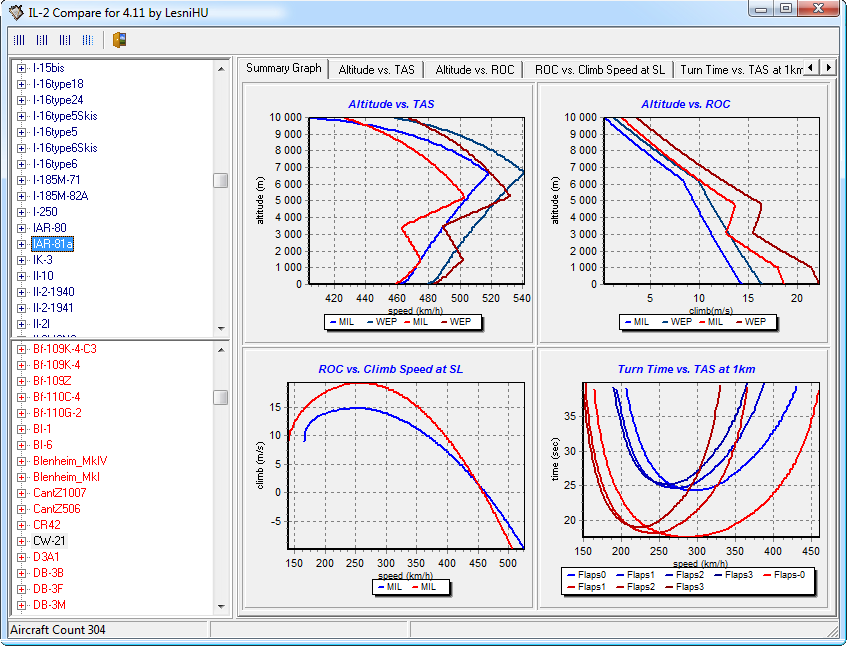
Task: Switch to the Altitude vs. TAS tab
Action: [x=376, y=69]
